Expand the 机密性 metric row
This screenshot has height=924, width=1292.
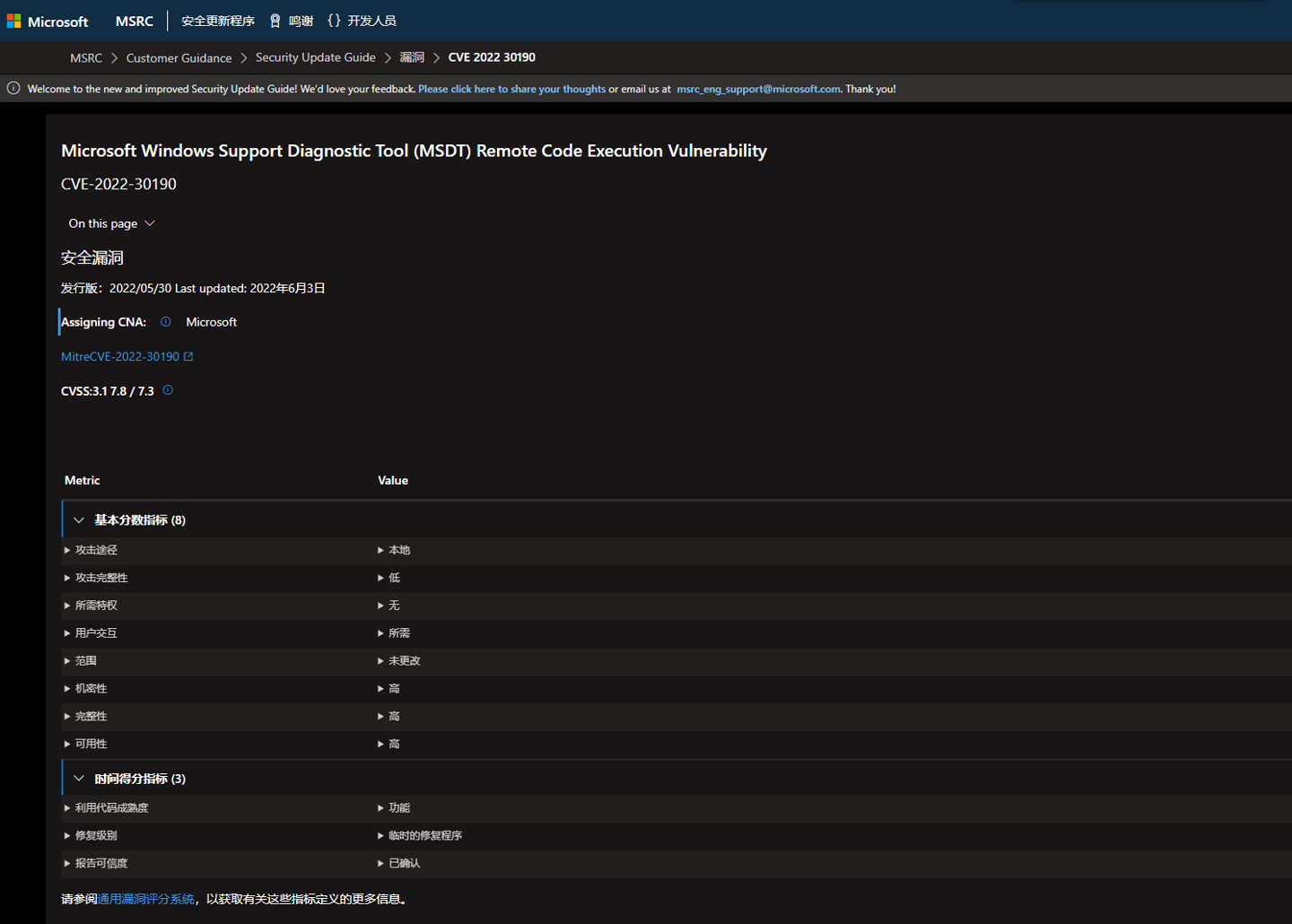pos(85,689)
